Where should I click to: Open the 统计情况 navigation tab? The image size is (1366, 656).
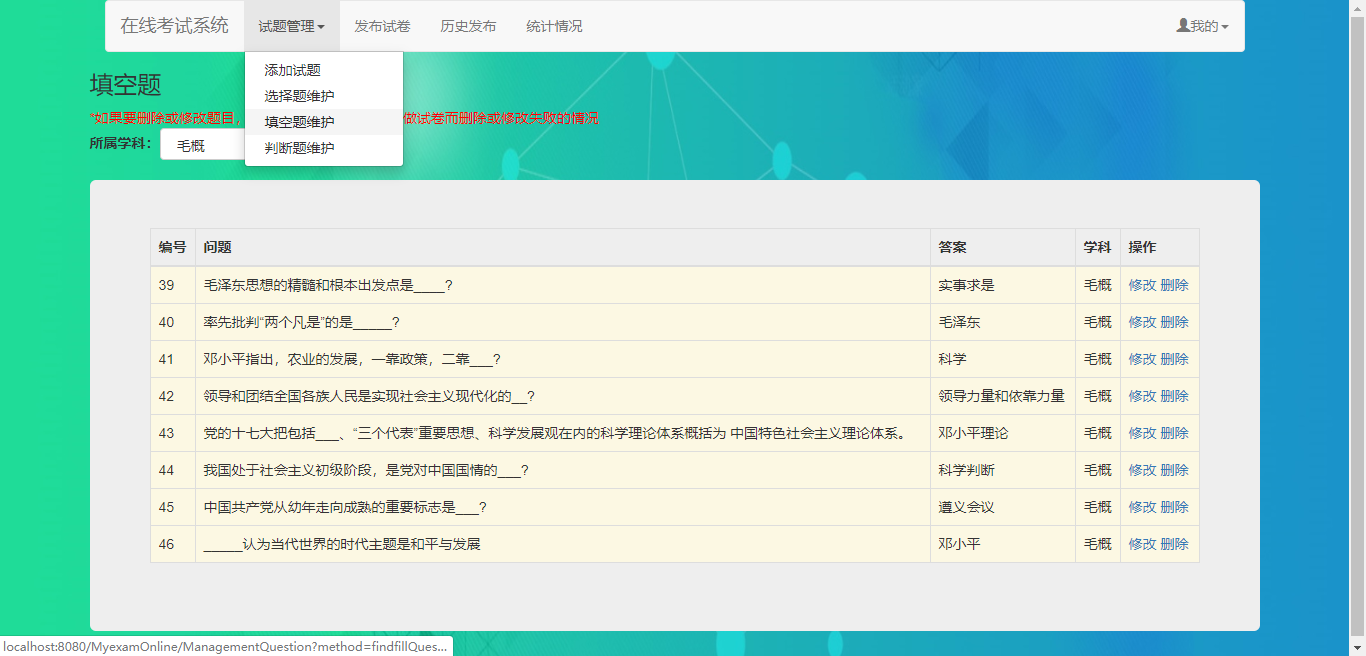click(x=554, y=26)
